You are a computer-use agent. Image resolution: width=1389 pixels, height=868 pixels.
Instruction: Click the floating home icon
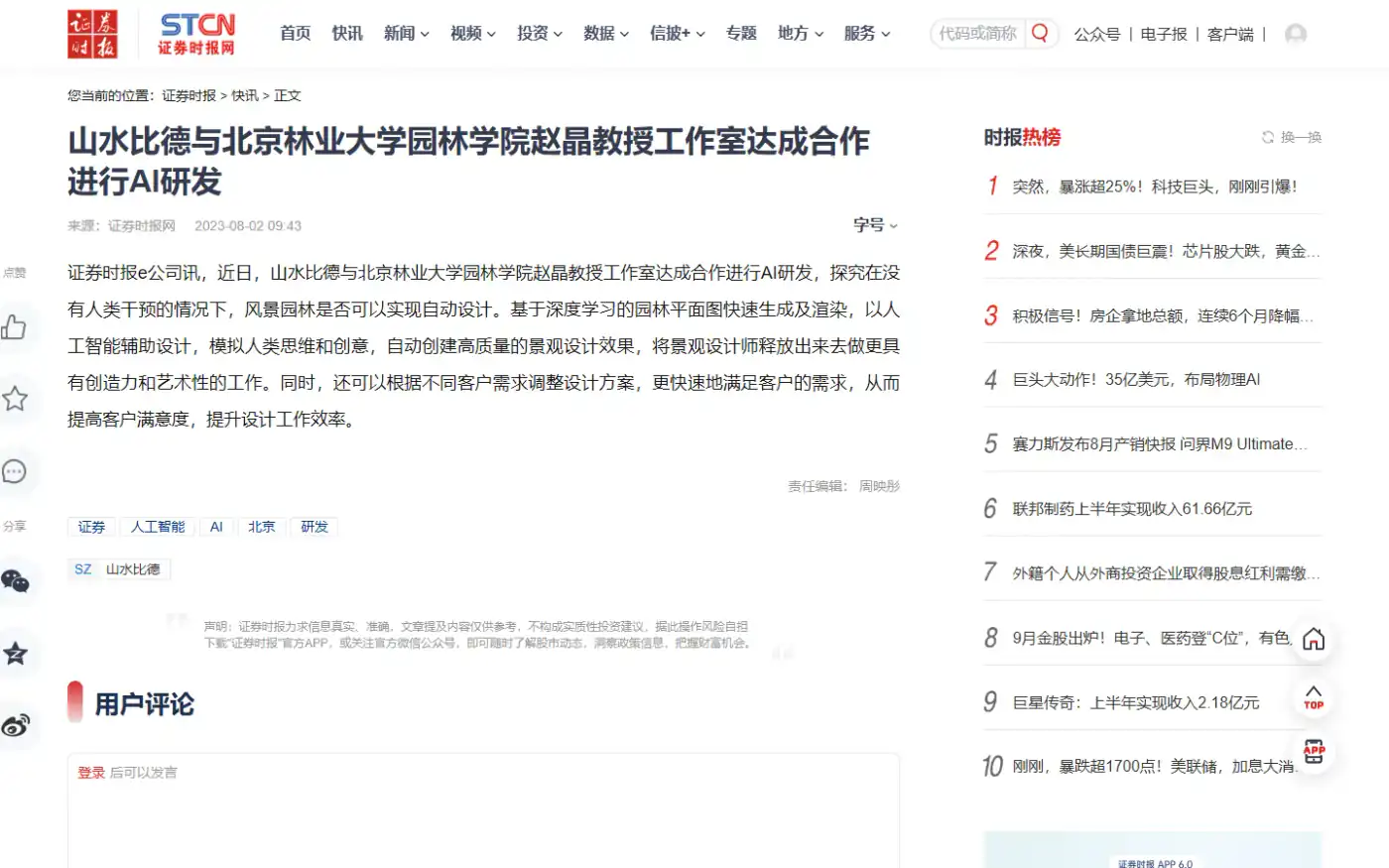(x=1314, y=639)
